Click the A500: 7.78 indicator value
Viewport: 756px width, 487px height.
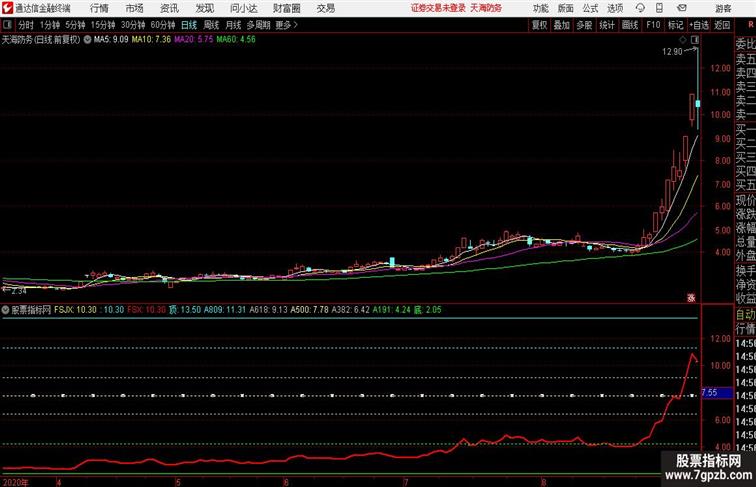(x=309, y=310)
